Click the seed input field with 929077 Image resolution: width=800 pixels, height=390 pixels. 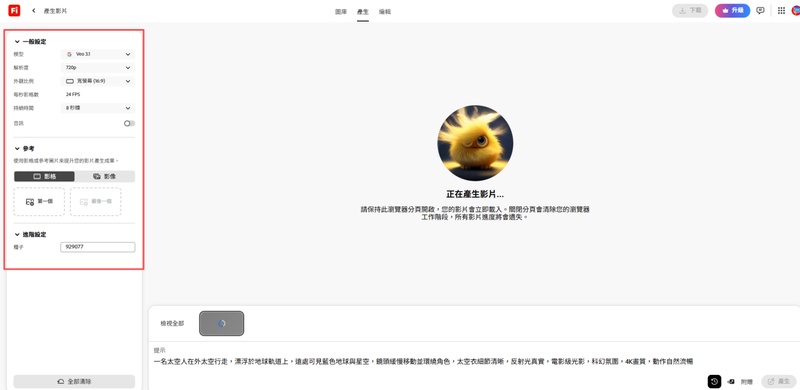pos(97,247)
